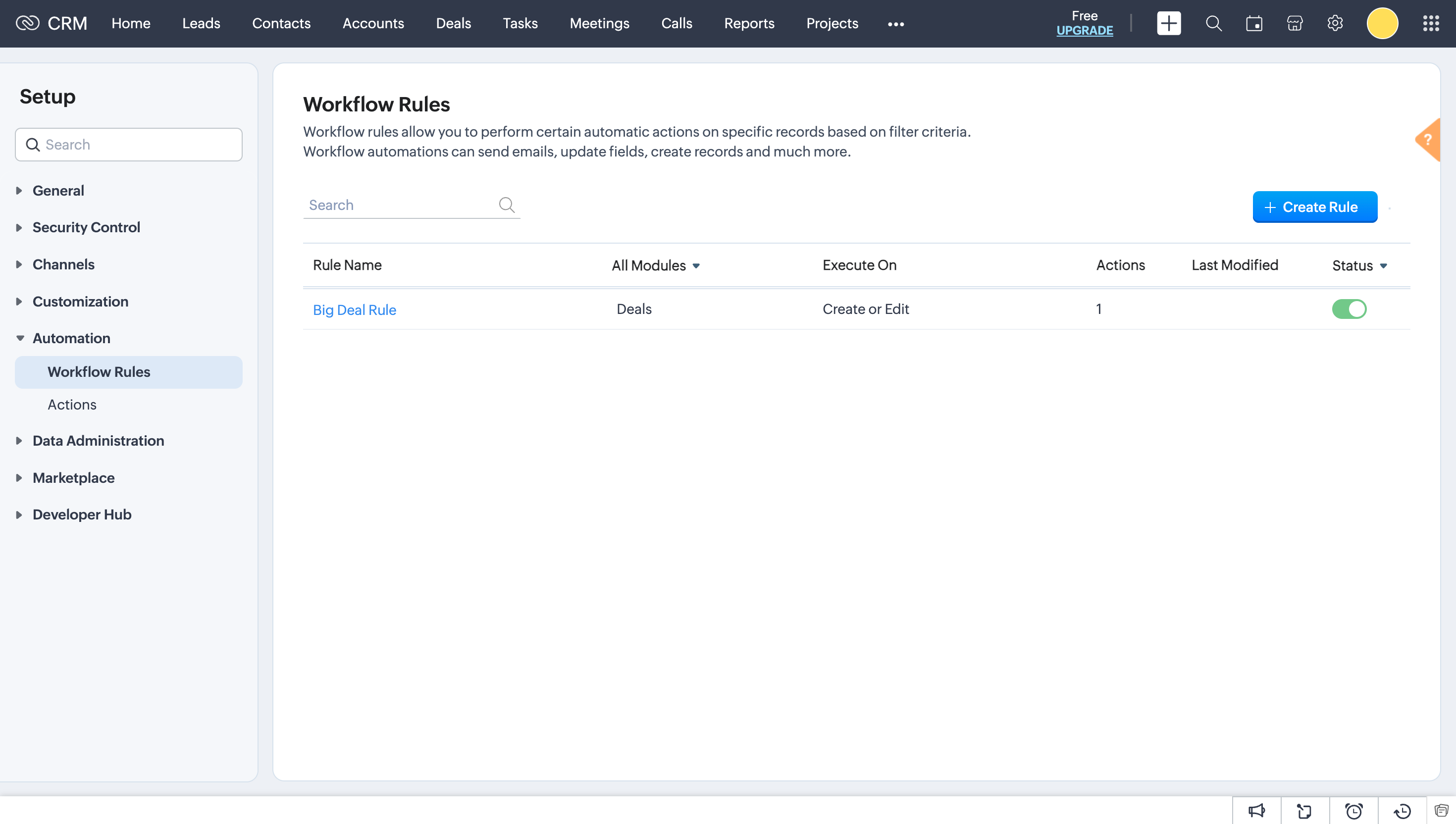Viewport: 1456px width, 824px height.
Task: Open the reminders alarm clock icon
Action: coord(1353,811)
